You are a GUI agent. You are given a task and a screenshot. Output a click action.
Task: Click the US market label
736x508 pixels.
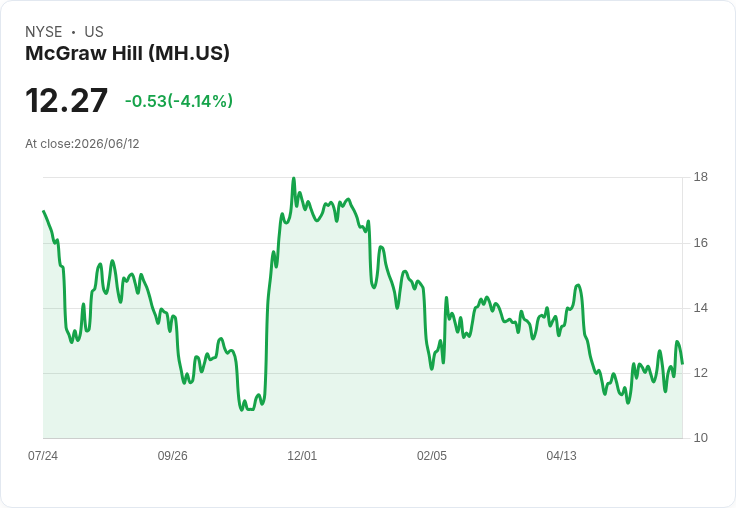click(94, 32)
